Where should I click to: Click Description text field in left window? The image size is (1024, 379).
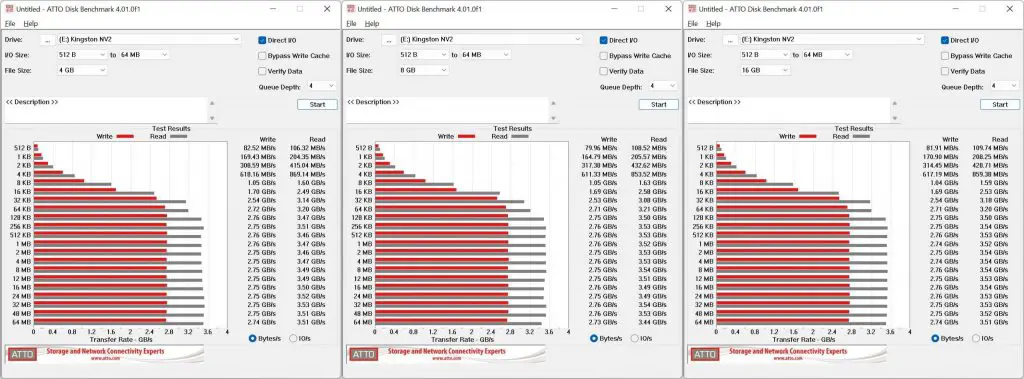pos(106,110)
